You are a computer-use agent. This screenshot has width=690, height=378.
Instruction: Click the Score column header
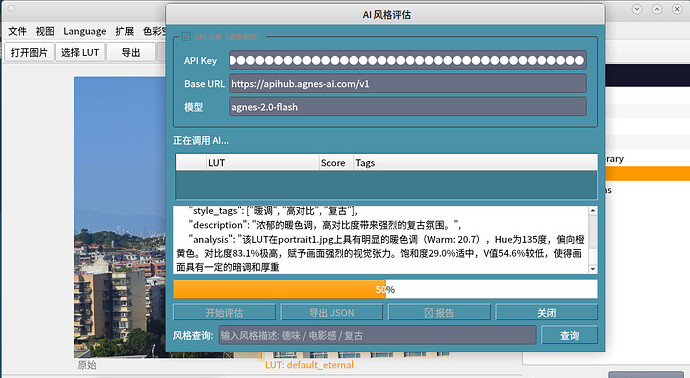[x=336, y=163]
